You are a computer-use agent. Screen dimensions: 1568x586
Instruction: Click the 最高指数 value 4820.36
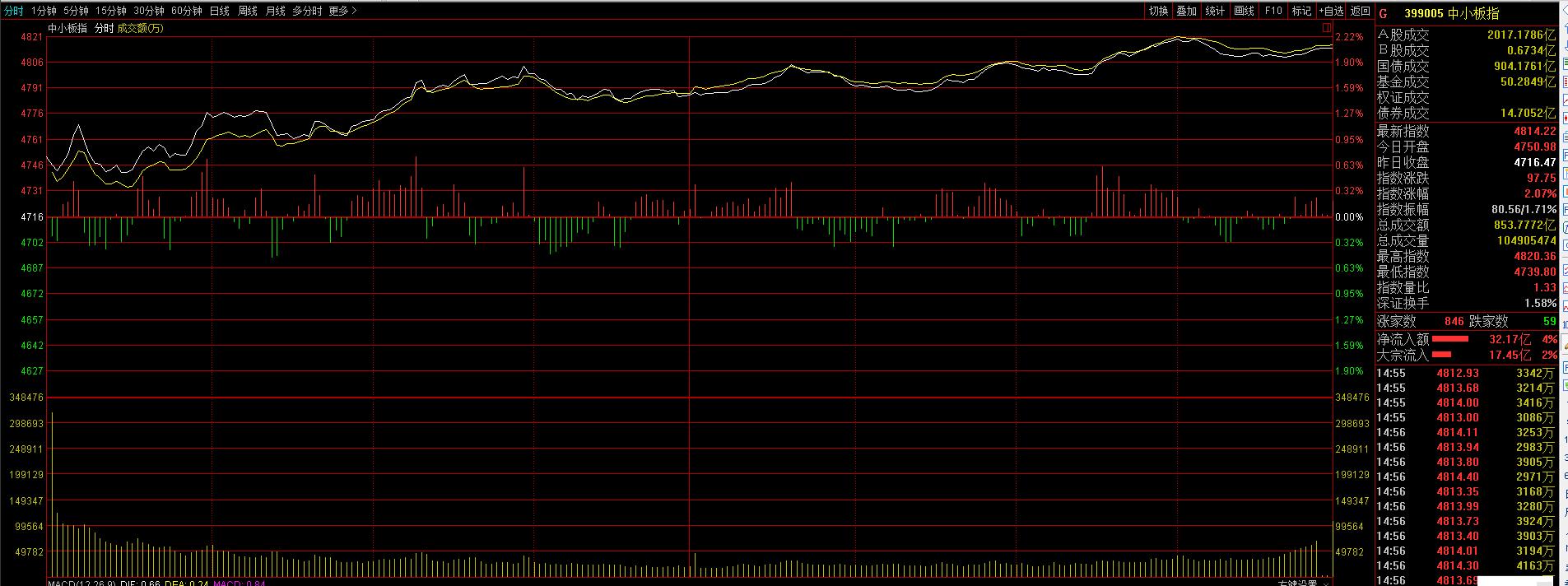[1535, 256]
